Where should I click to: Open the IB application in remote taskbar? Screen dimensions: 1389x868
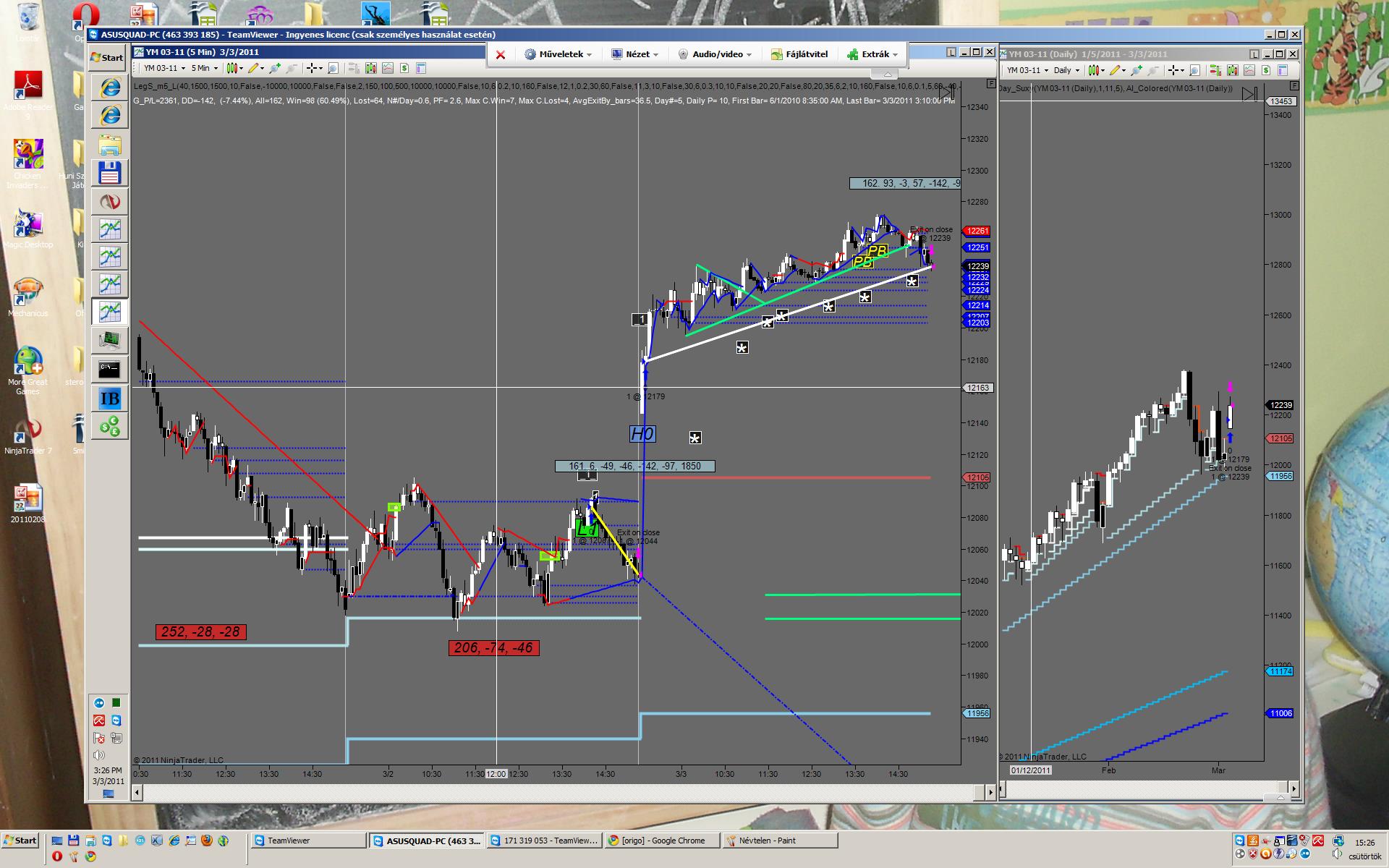pos(109,399)
